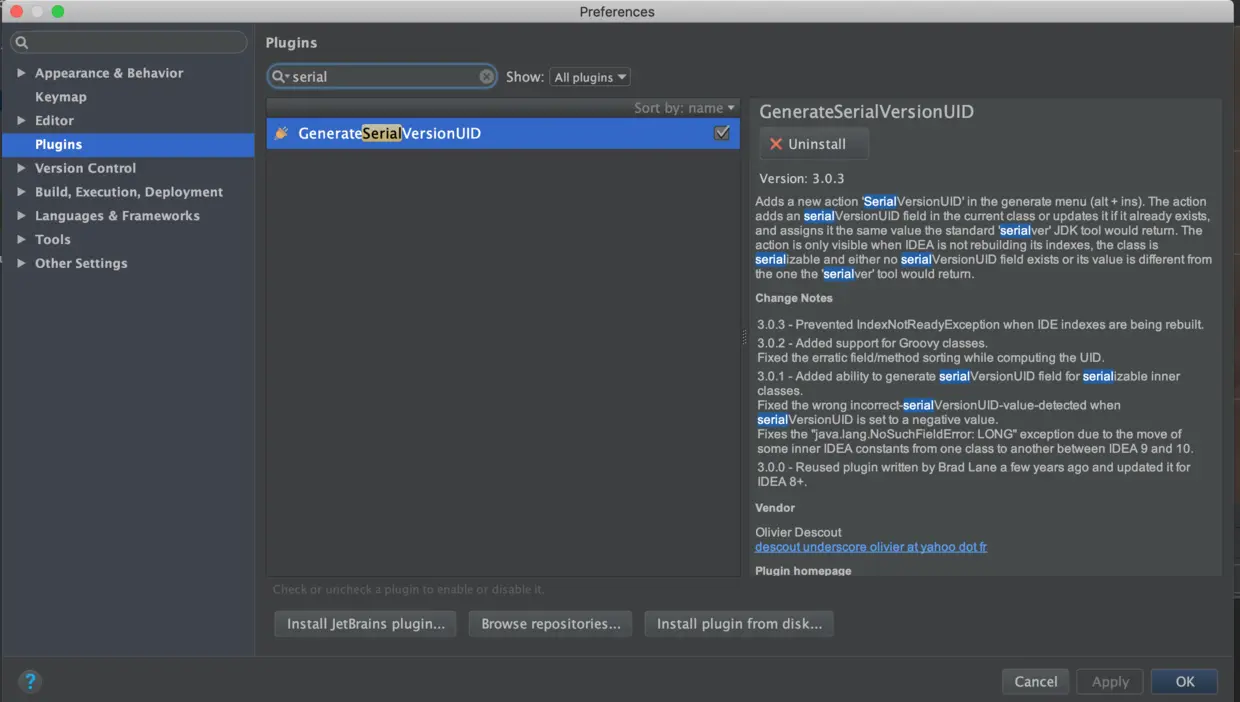The width and height of the screenshot is (1240, 702).
Task: Expand Other Settings section
Action: 21,264
